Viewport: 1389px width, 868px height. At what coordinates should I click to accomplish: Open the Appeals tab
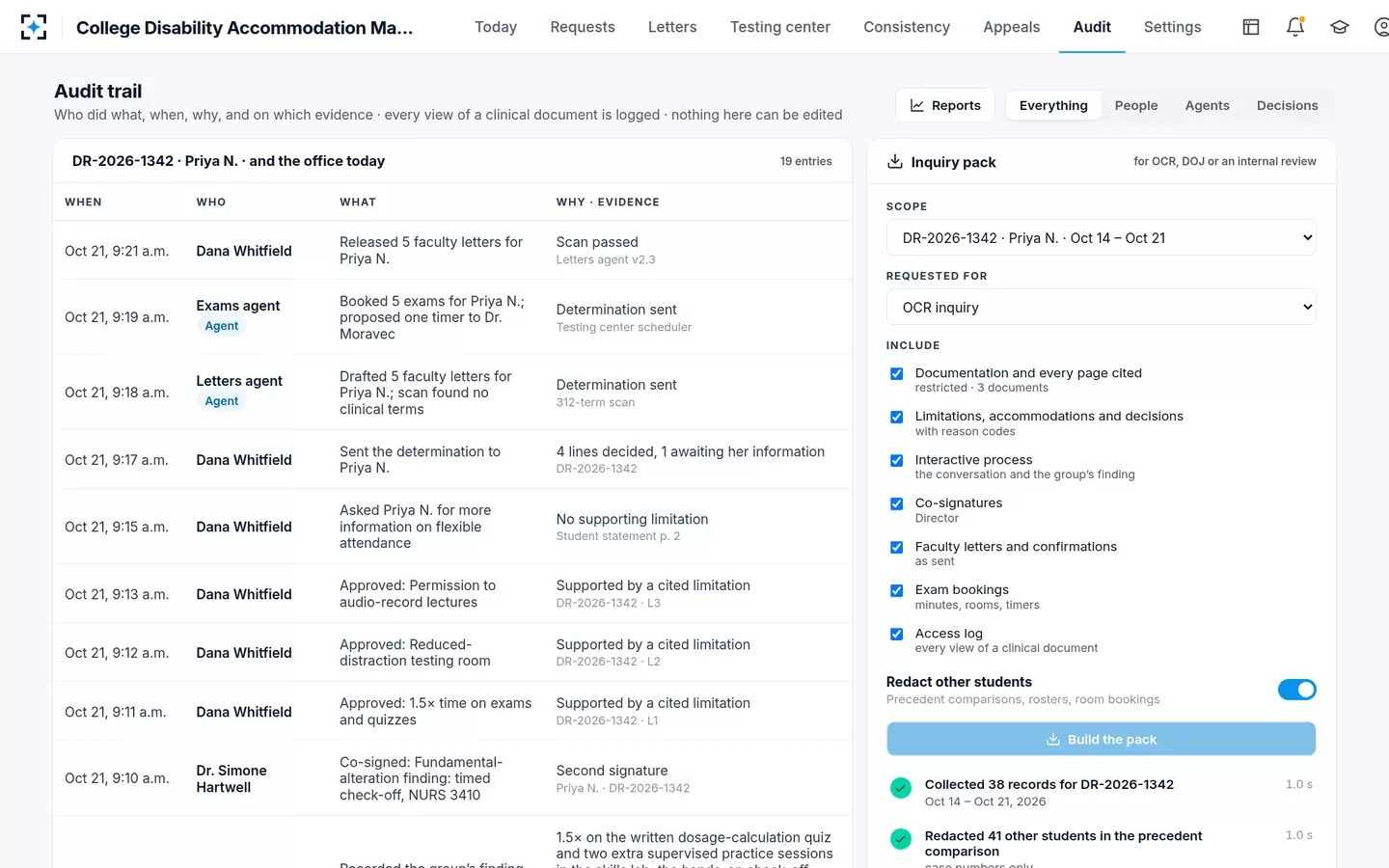click(1012, 27)
